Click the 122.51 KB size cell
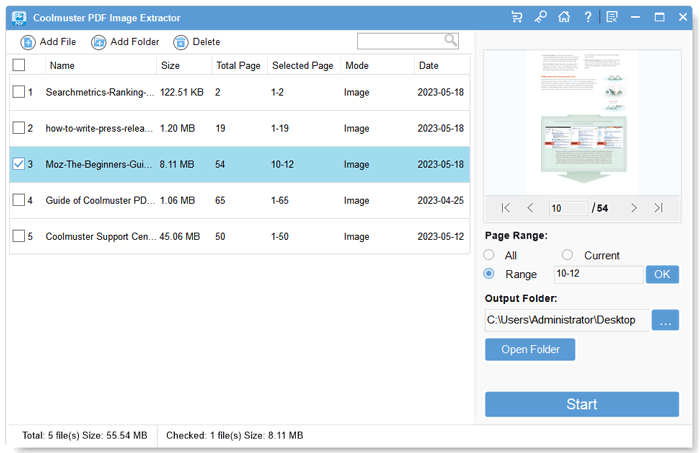Screen dimensions: 700x453 click(182, 92)
